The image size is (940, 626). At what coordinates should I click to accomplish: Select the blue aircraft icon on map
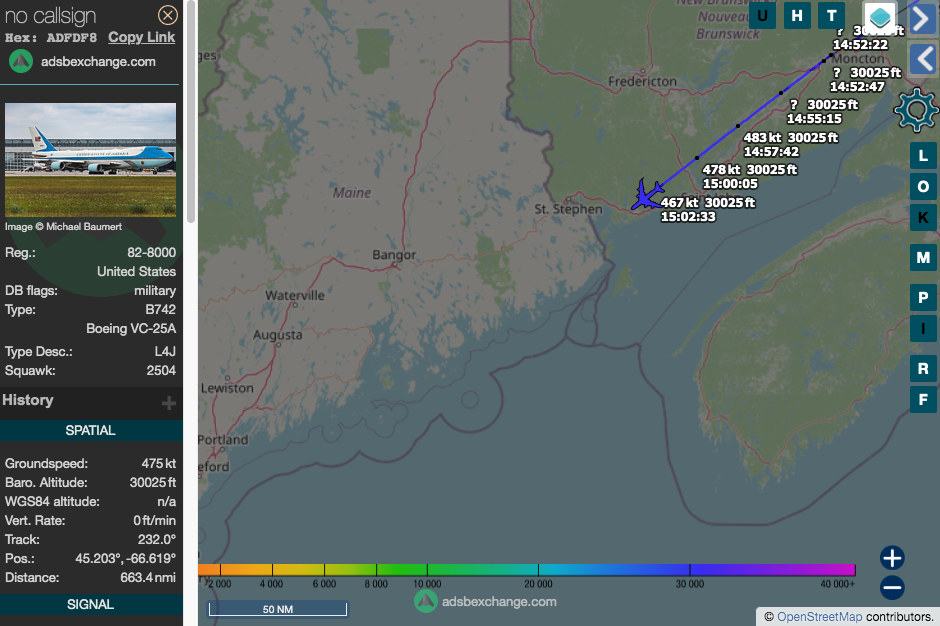pos(646,195)
